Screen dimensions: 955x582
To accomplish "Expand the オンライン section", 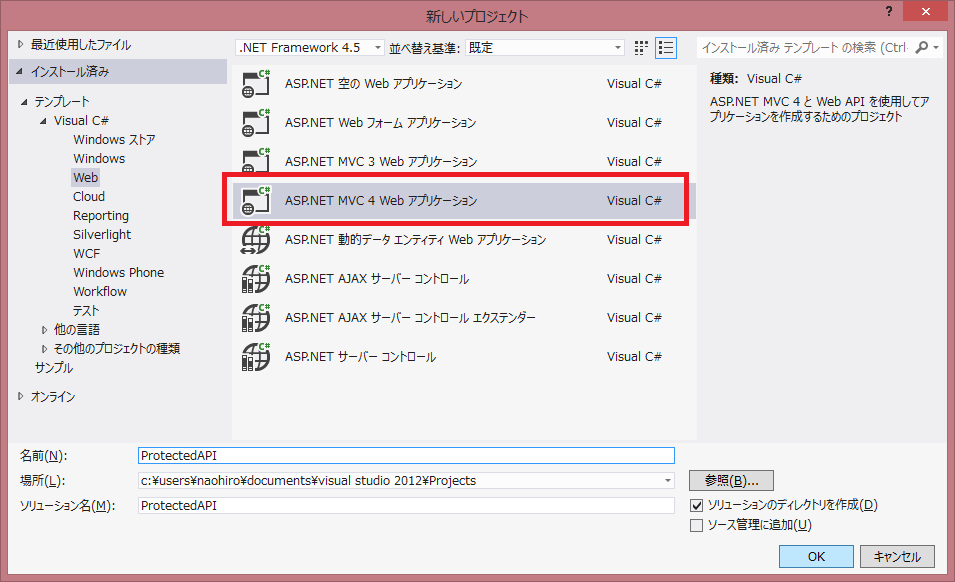I will (20, 396).
